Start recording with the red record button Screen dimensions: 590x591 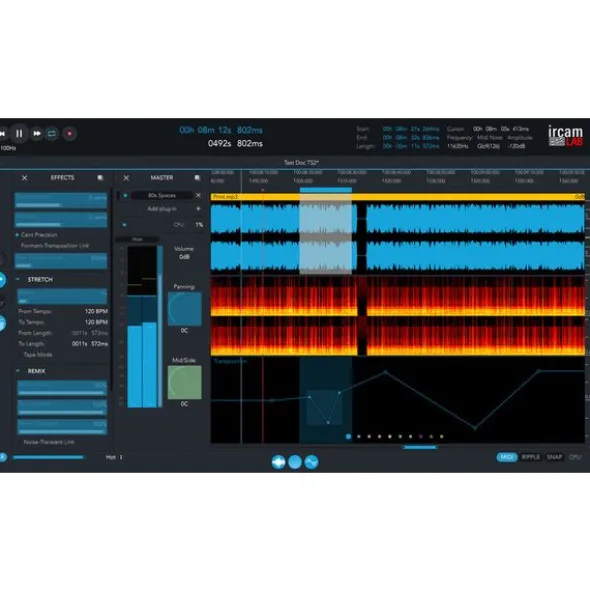69,133
